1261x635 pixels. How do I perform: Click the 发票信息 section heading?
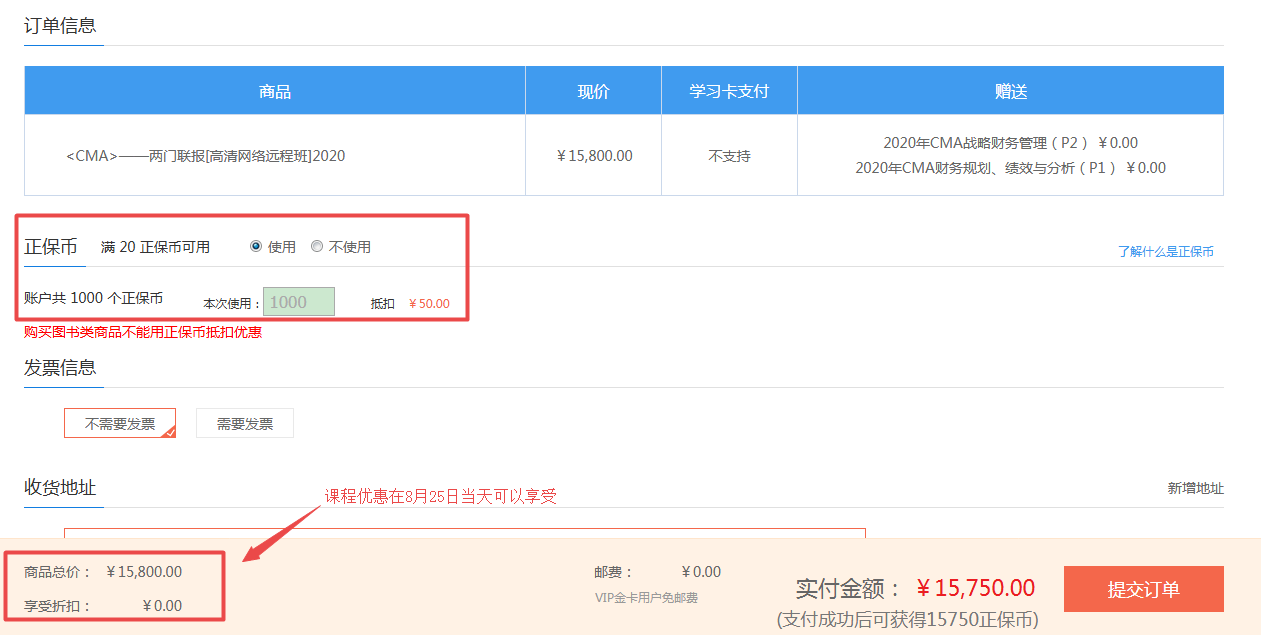coord(60,367)
